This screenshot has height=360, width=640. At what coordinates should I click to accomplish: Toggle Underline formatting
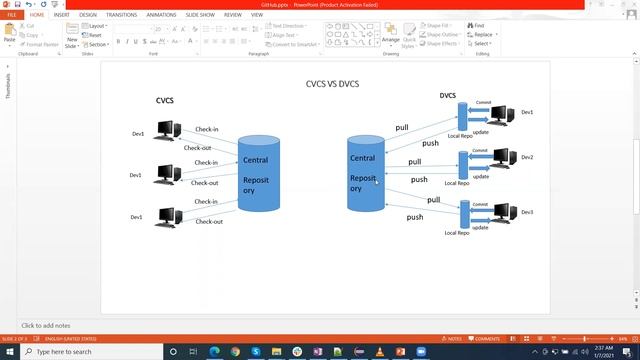(136, 41)
